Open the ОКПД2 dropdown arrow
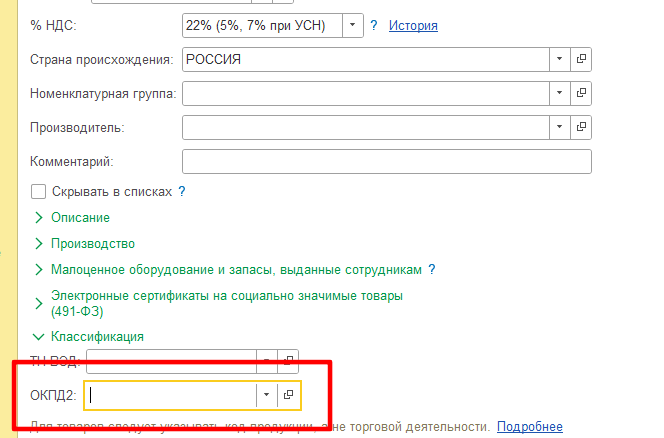The image size is (664, 438). [266, 395]
